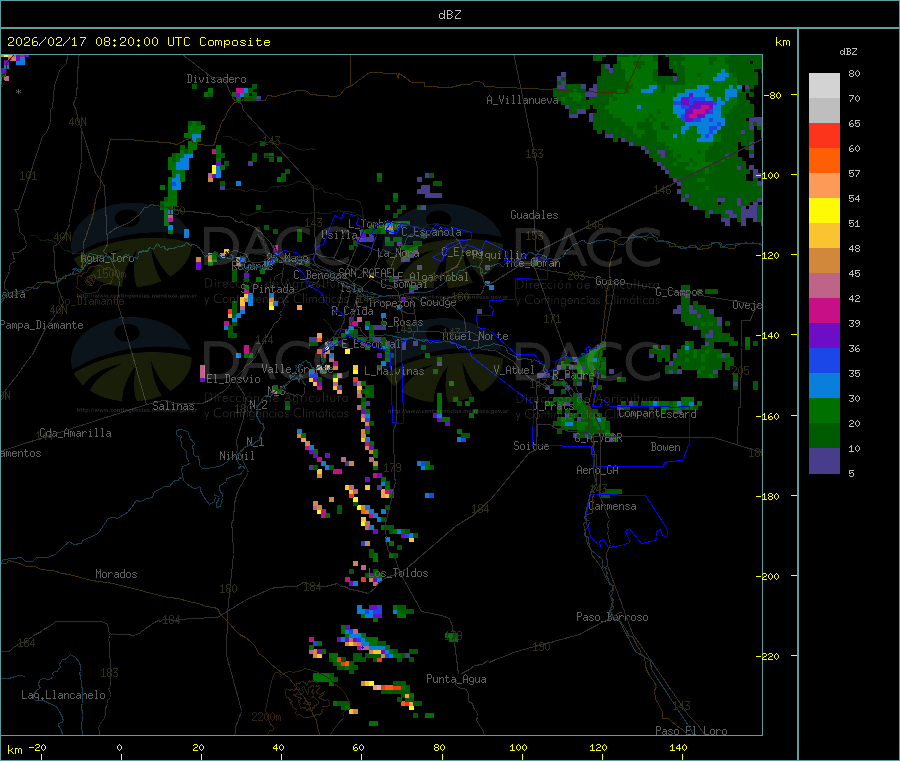Viewport: 900px width, 761px height.
Task: Click the Guico place label
Action: tap(610, 281)
